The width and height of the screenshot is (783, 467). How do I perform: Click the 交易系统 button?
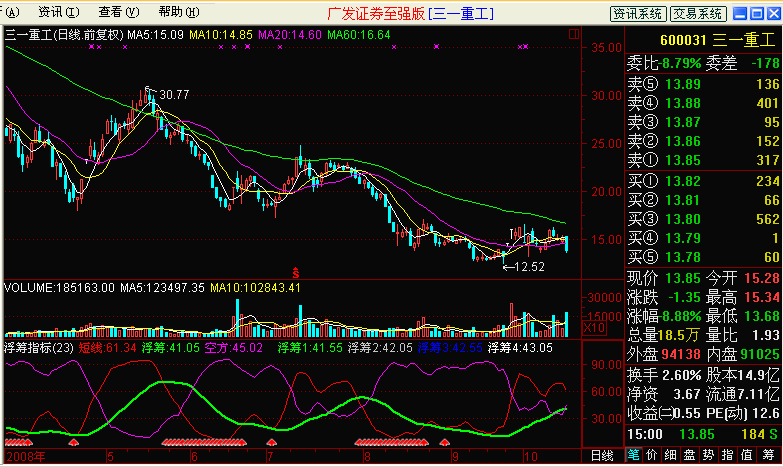coord(698,13)
